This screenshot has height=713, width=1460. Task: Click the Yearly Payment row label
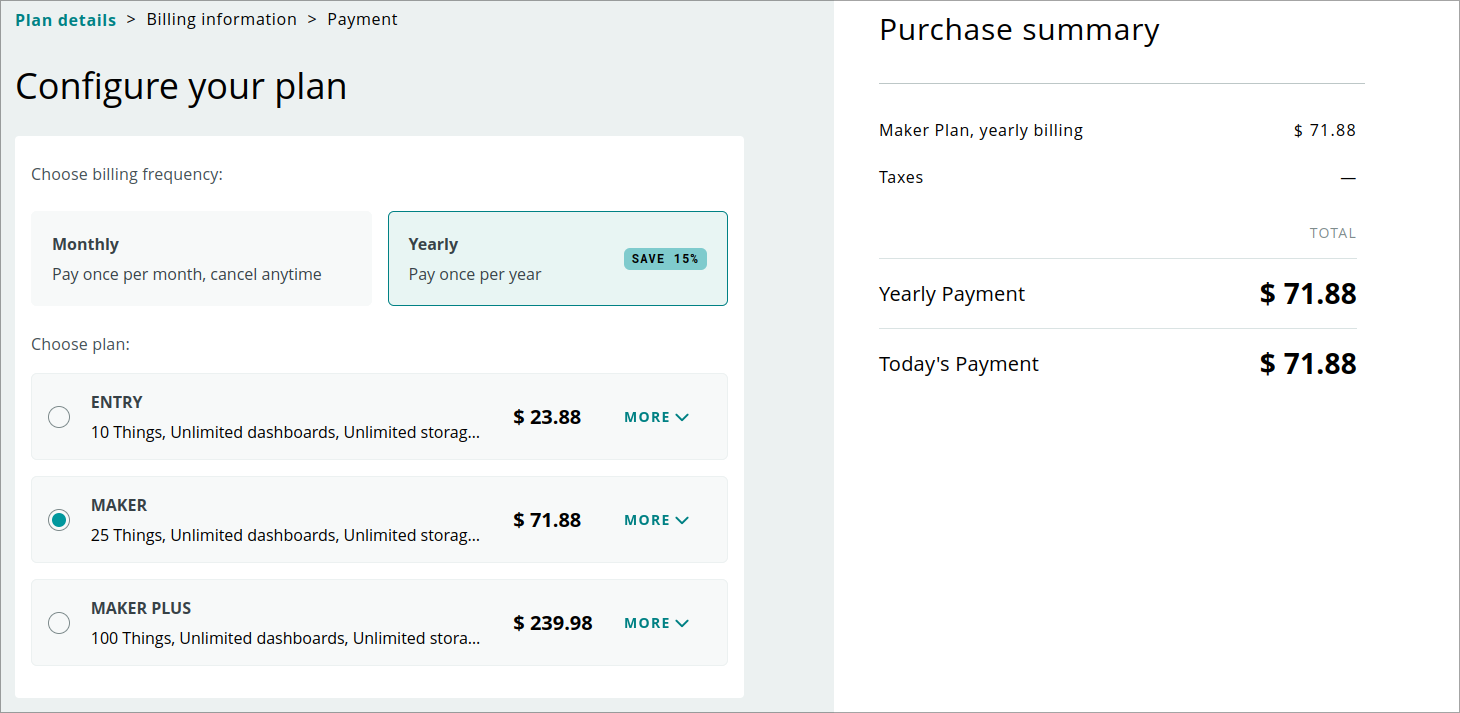click(951, 294)
